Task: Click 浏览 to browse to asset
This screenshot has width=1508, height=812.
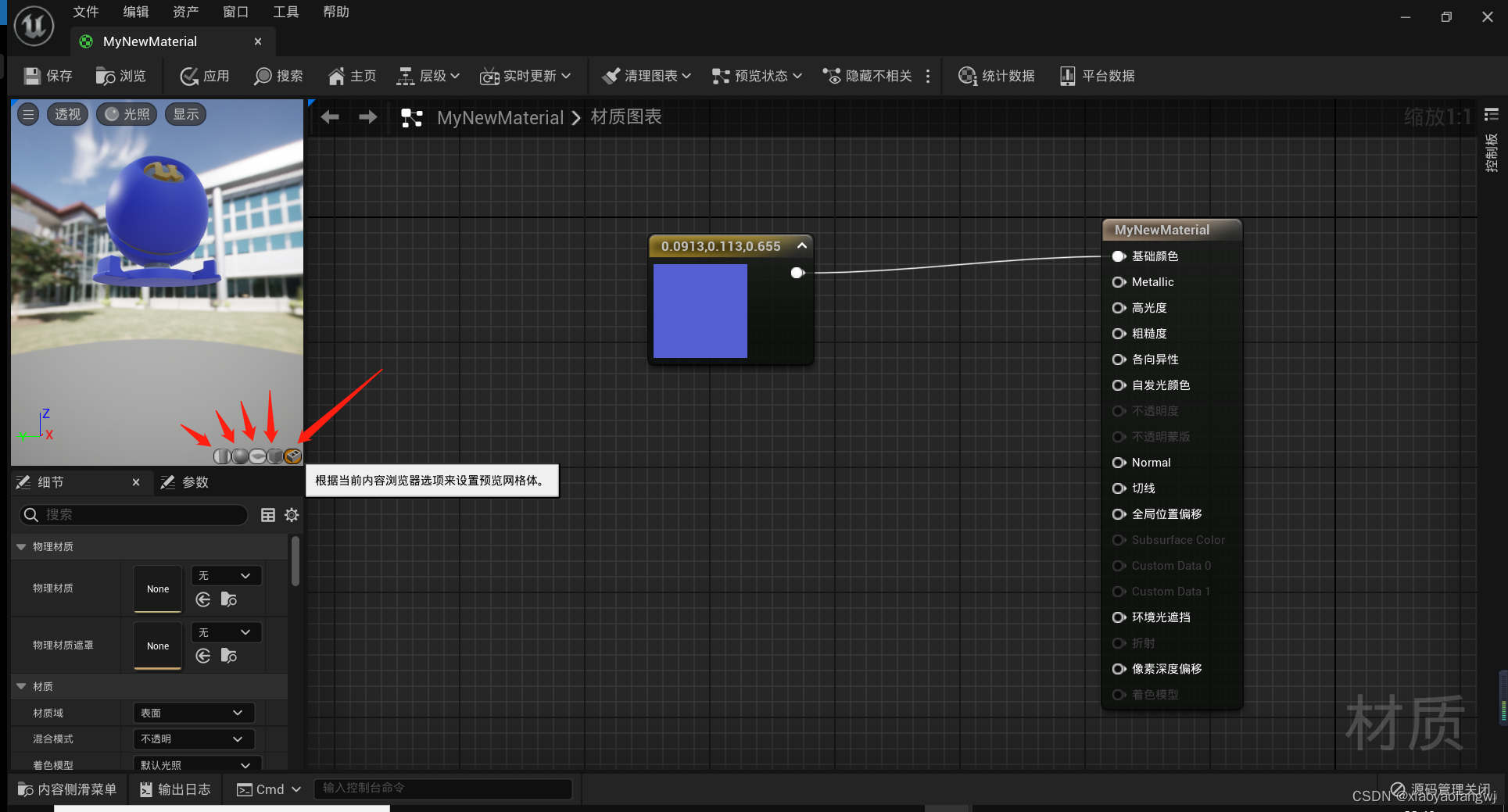Action: click(x=120, y=76)
